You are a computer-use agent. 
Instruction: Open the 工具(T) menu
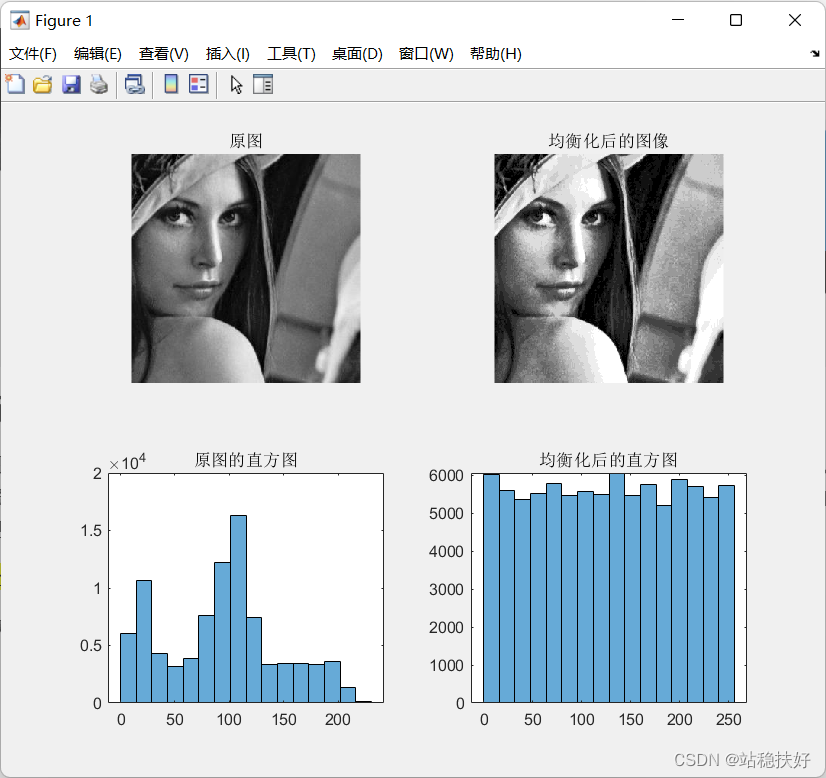click(291, 54)
